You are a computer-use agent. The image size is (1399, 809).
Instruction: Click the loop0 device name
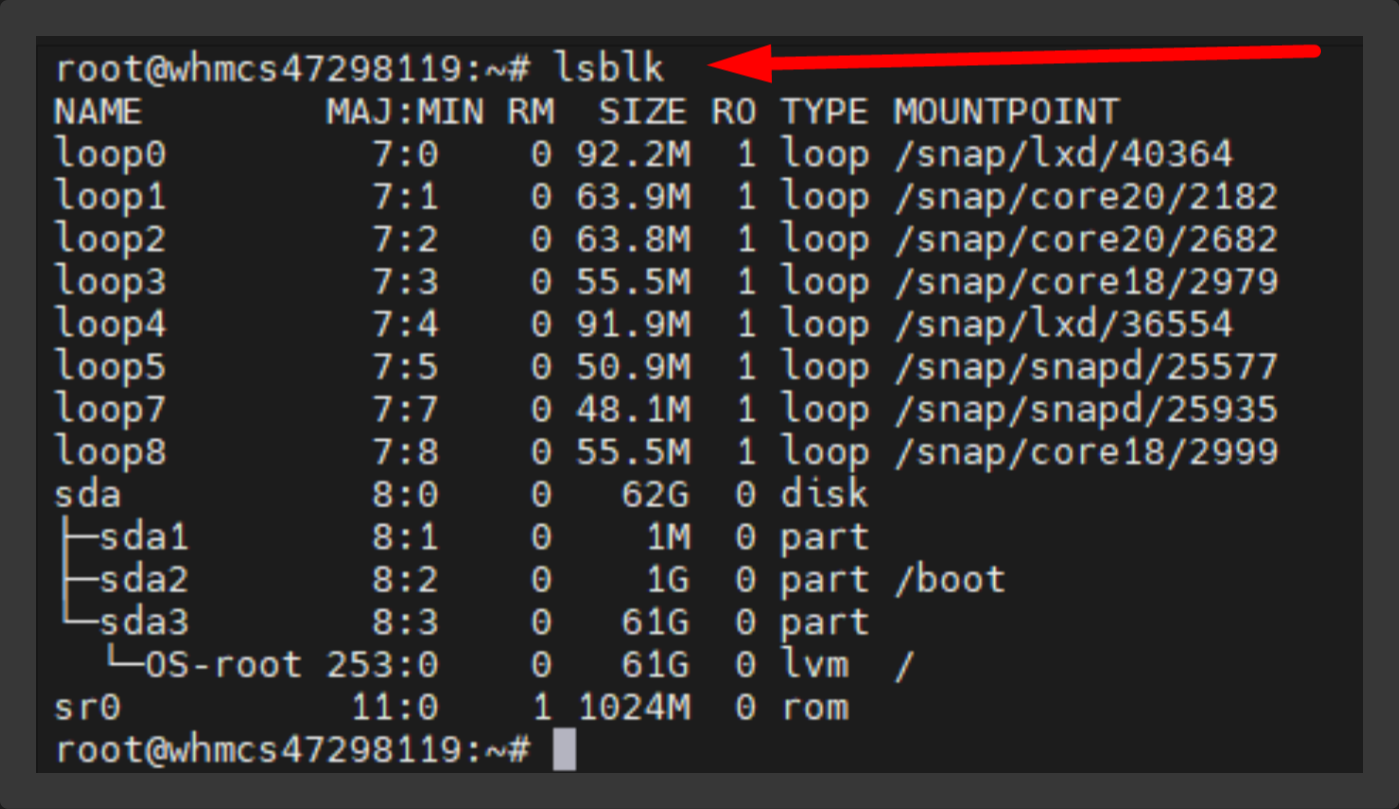pos(110,154)
